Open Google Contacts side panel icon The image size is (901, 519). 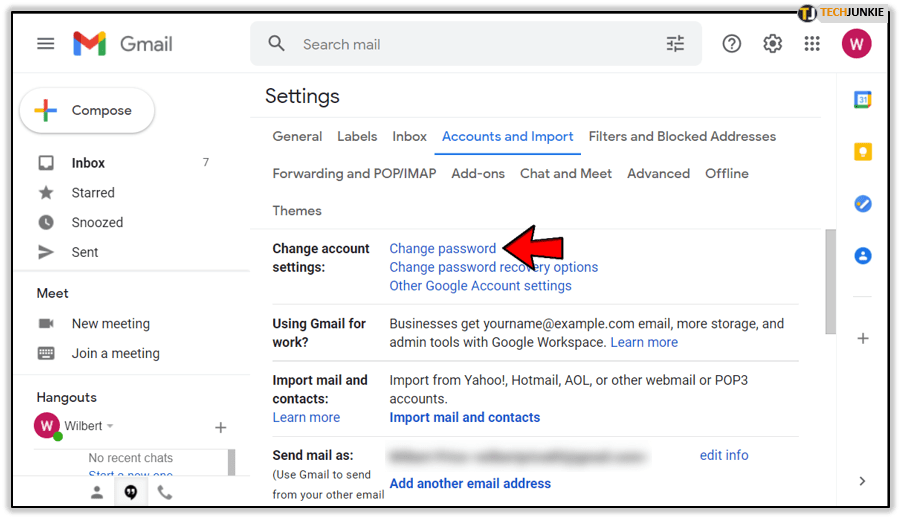click(x=862, y=256)
